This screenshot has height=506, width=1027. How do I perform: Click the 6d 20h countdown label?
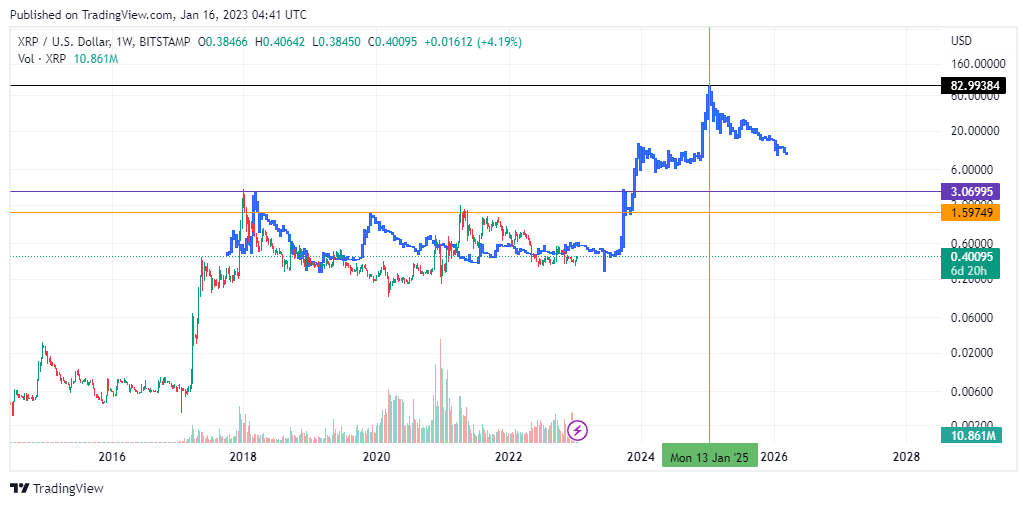pos(970,272)
